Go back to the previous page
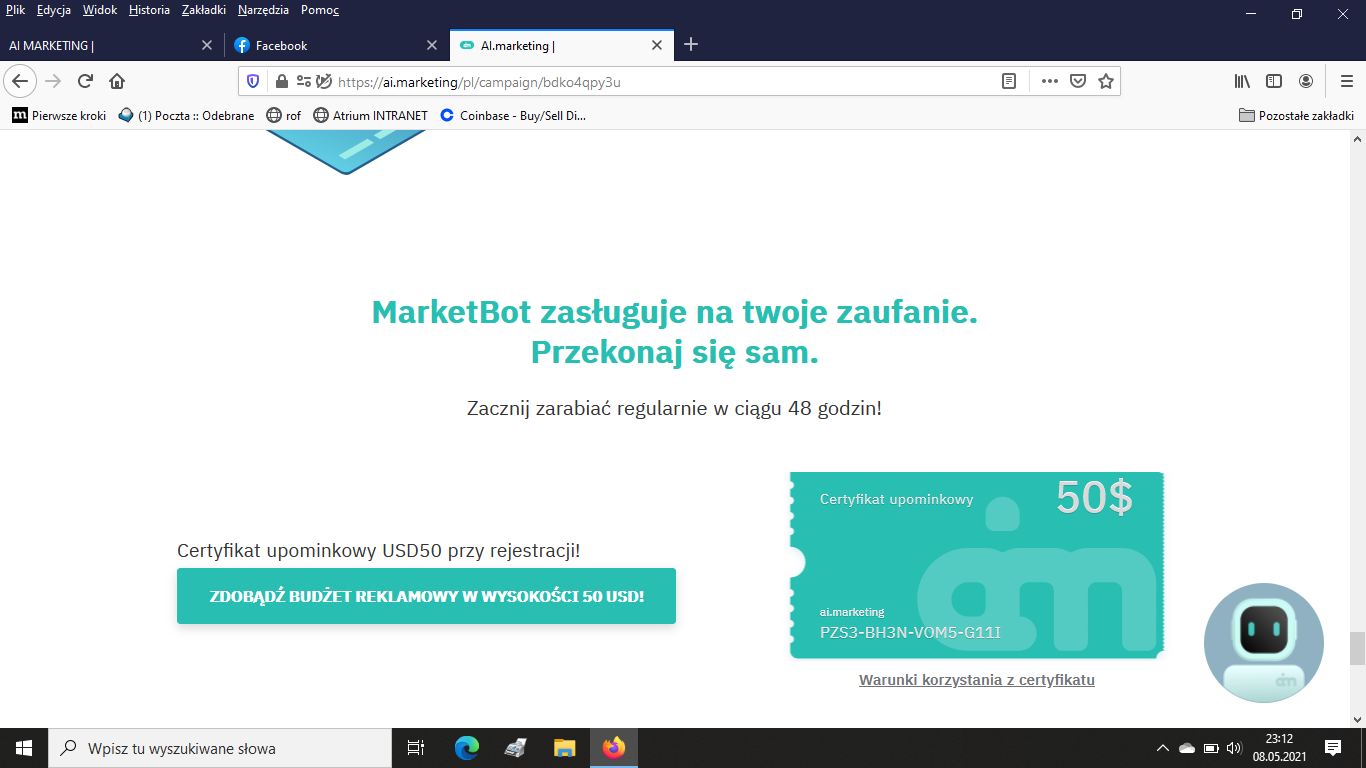1366x768 pixels. pyautogui.click(x=20, y=81)
